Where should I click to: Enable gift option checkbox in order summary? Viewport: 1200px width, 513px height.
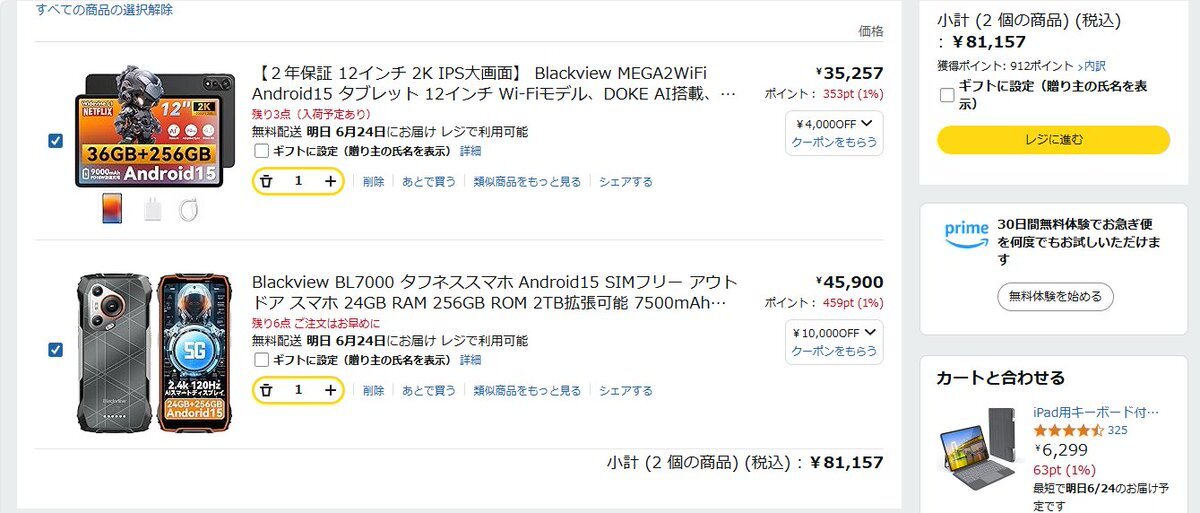click(x=947, y=95)
